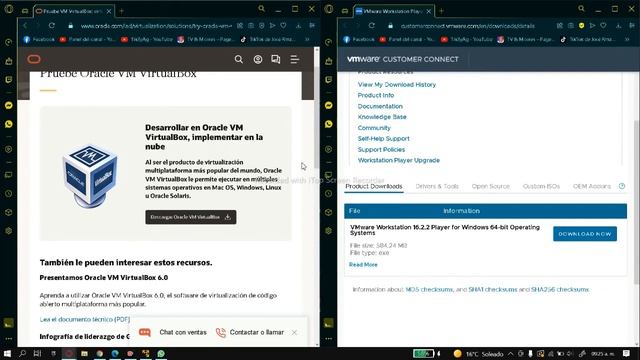Screen dimensions: 640x360
Task: Expand more bookmarks in the right browser bookmarks bar
Action: click(x=627, y=40)
